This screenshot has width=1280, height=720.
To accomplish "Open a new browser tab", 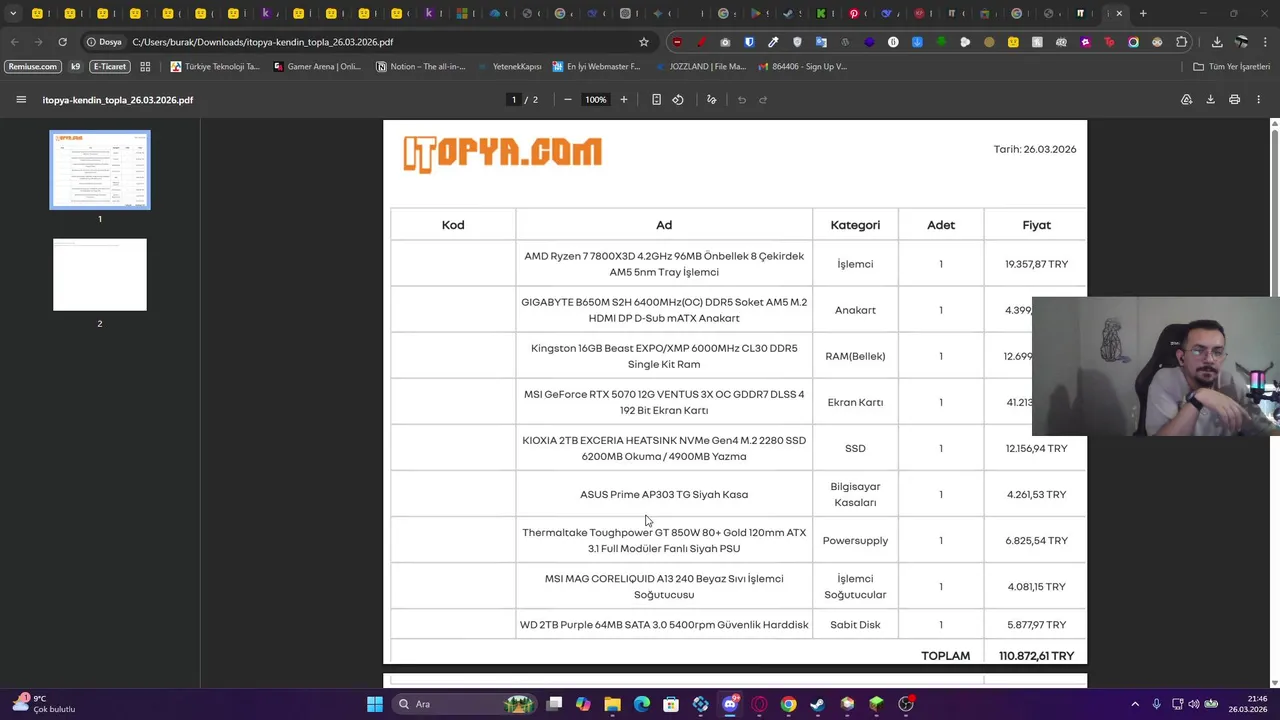I will [x=1143, y=14].
